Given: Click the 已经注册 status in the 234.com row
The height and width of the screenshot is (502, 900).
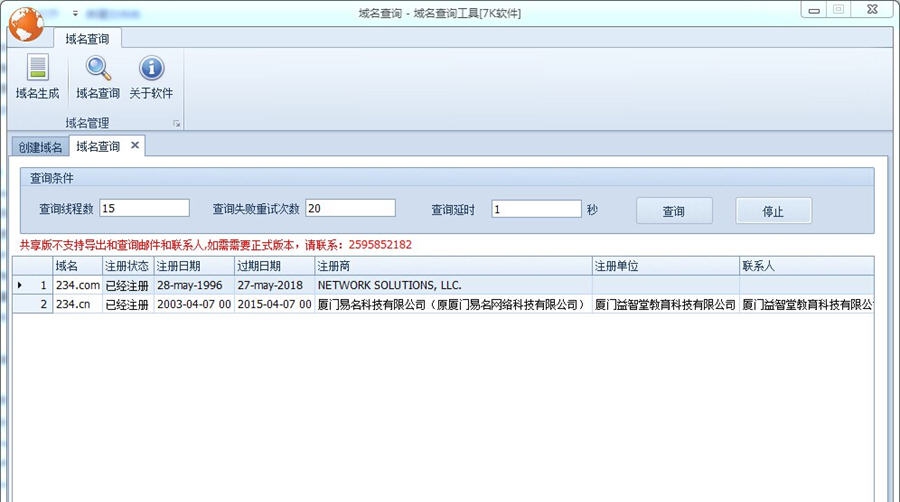Looking at the screenshot, I should point(128,285).
